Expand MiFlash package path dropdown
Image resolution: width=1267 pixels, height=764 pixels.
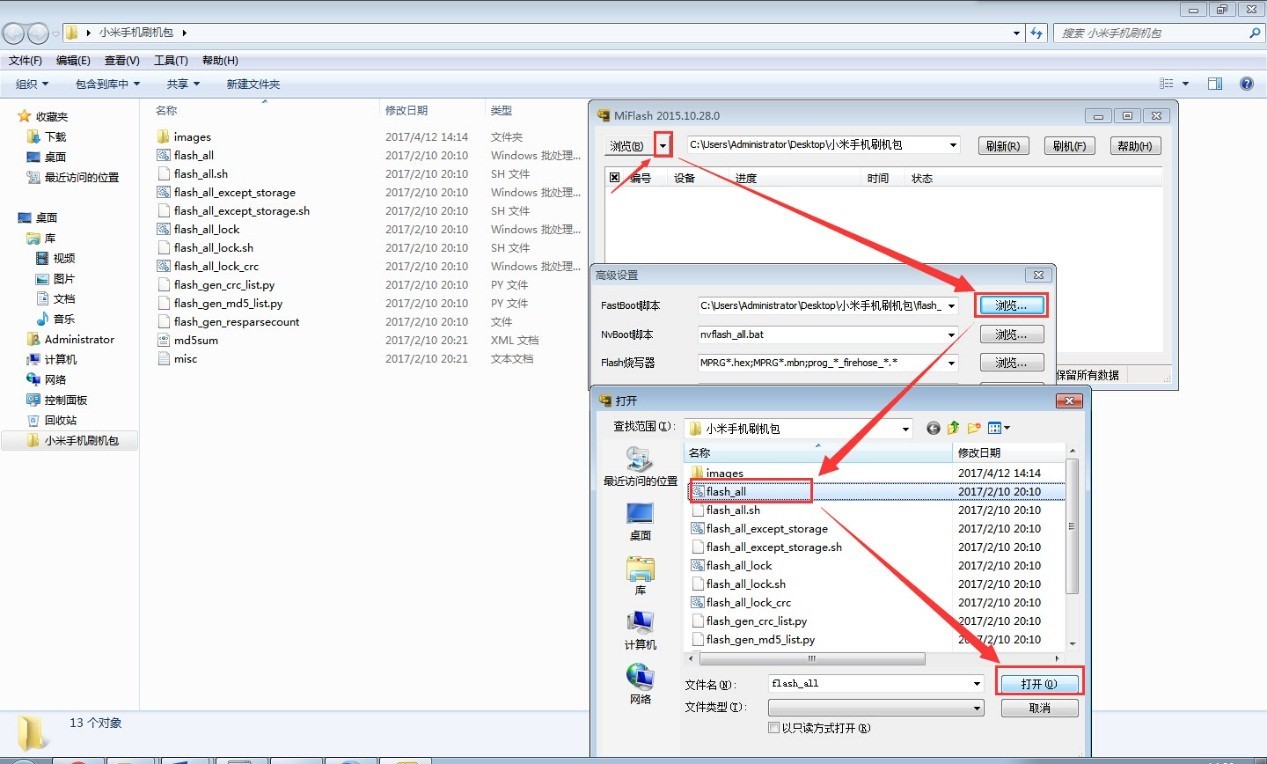coord(953,145)
